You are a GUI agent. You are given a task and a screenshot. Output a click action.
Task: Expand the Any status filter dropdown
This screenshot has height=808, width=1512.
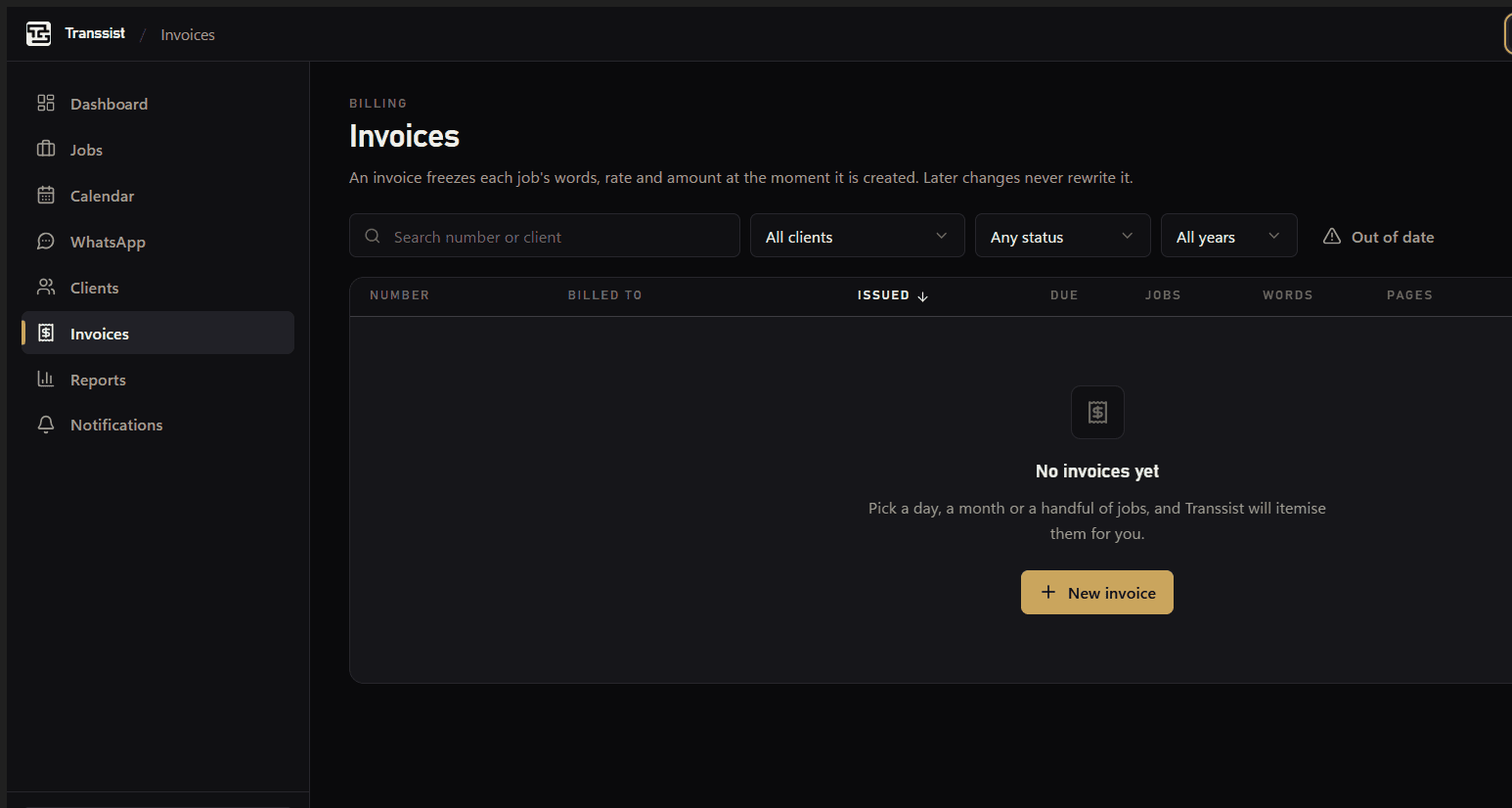coord(1063,236)
